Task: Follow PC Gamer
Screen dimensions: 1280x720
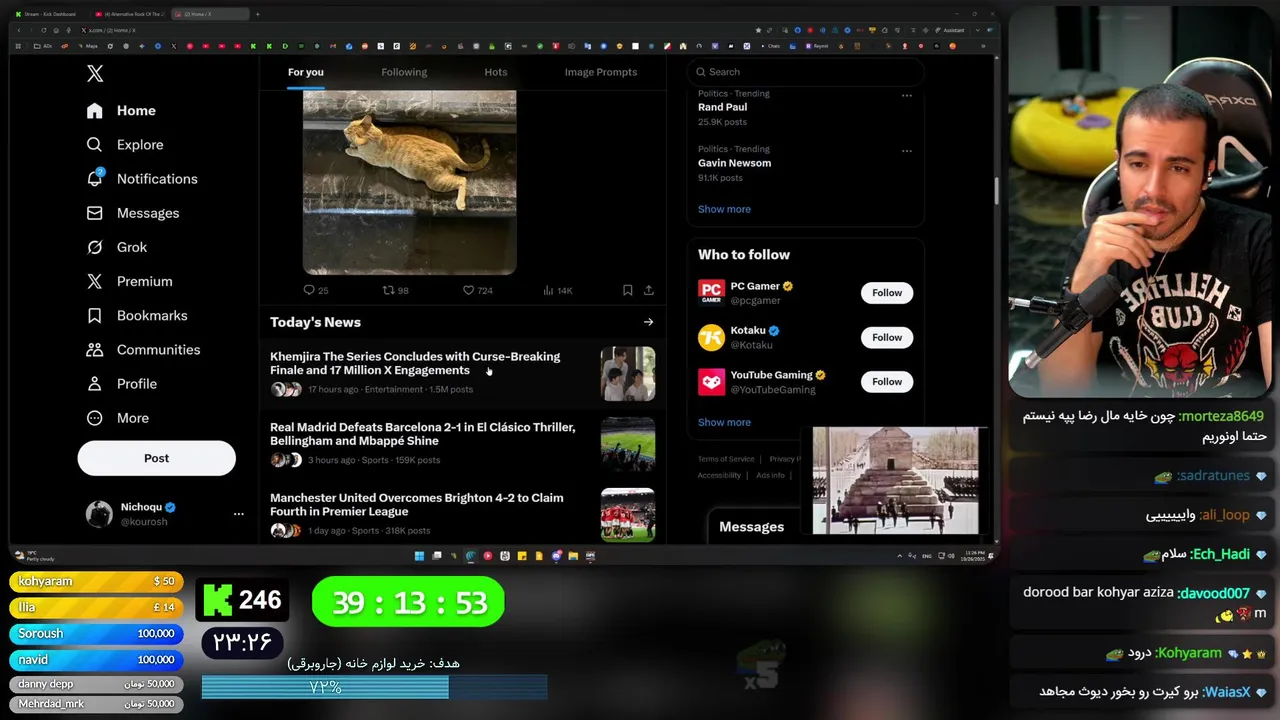Action: 887,293
